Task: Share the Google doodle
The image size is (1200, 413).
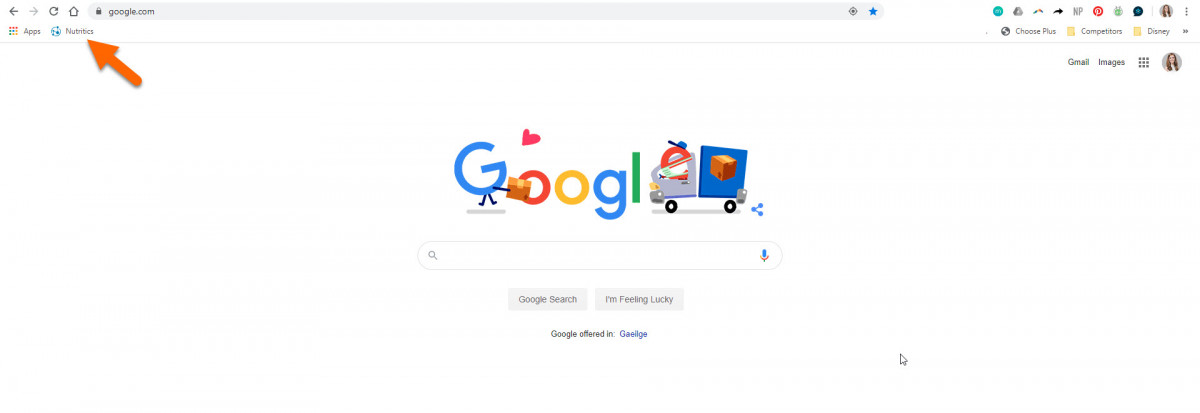Action: pyautogui.click(x=757, y=210)
